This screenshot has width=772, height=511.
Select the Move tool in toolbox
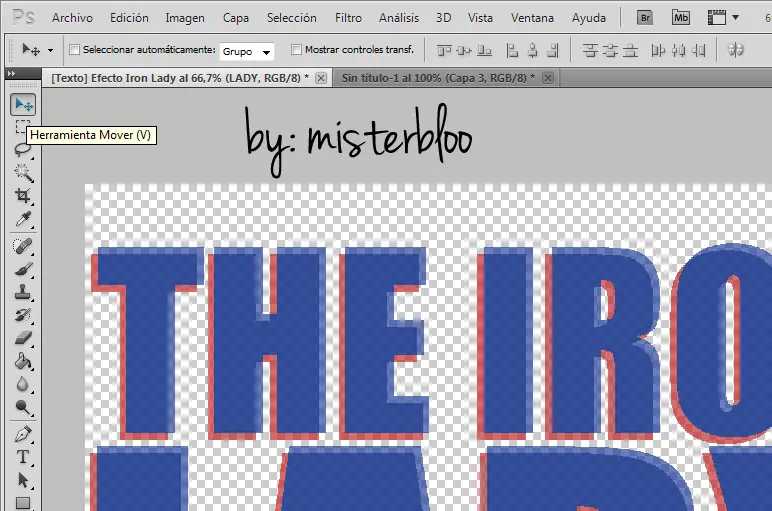23,104
